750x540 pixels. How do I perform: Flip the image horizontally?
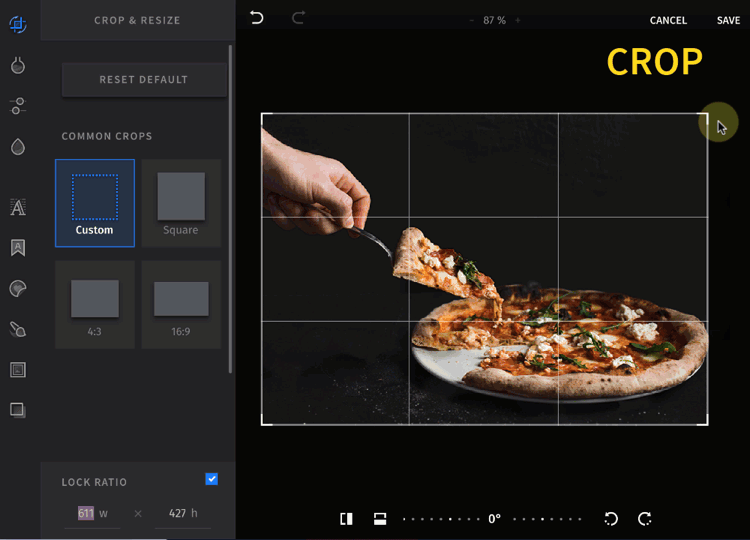346,519
